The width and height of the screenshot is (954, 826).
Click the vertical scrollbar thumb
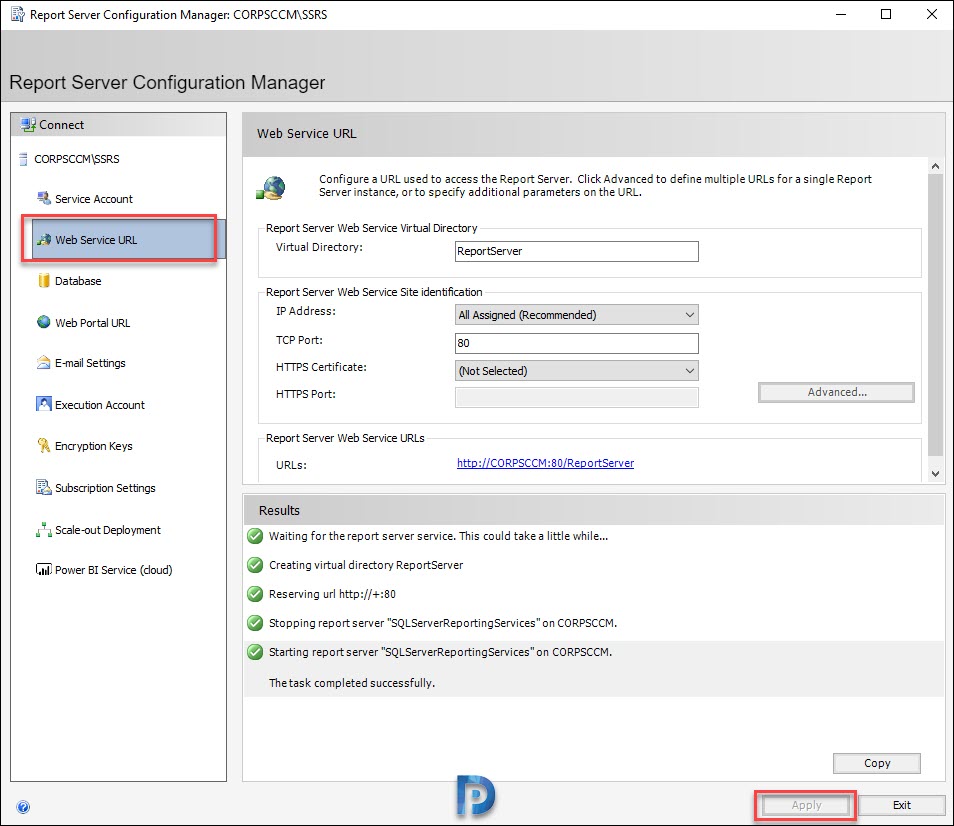pos(935,314)
